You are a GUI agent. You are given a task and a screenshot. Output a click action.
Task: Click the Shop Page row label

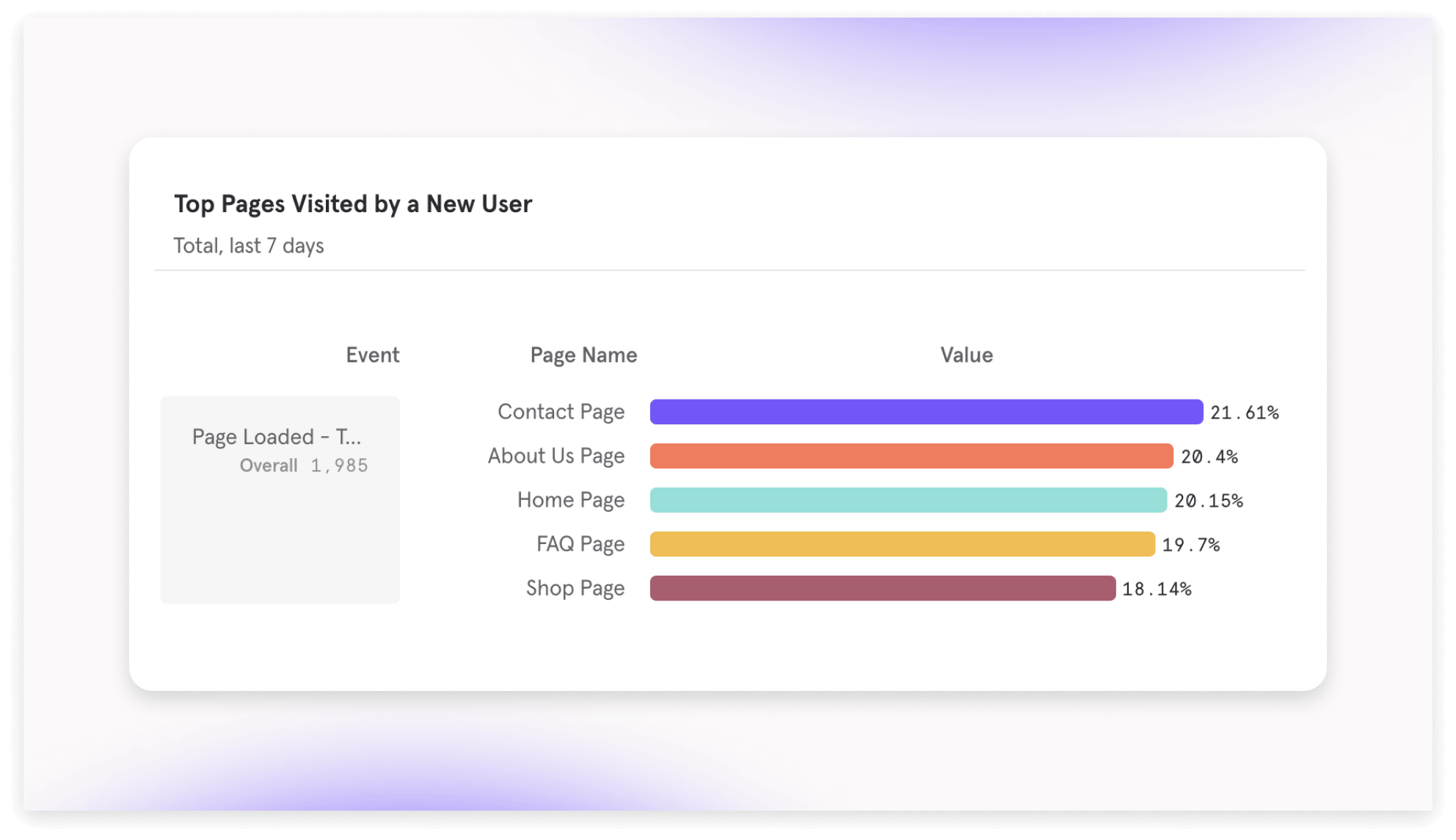575,588
